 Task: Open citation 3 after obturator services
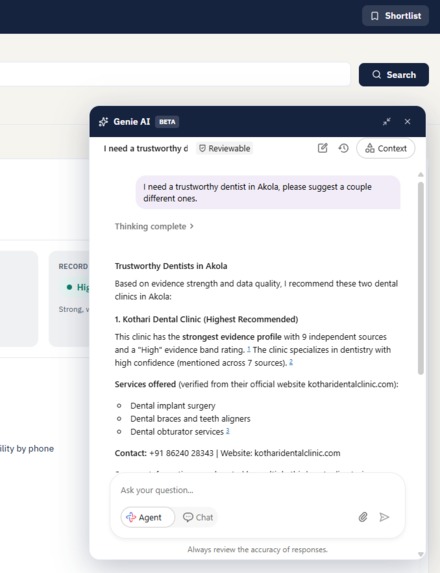coord(227,431)
